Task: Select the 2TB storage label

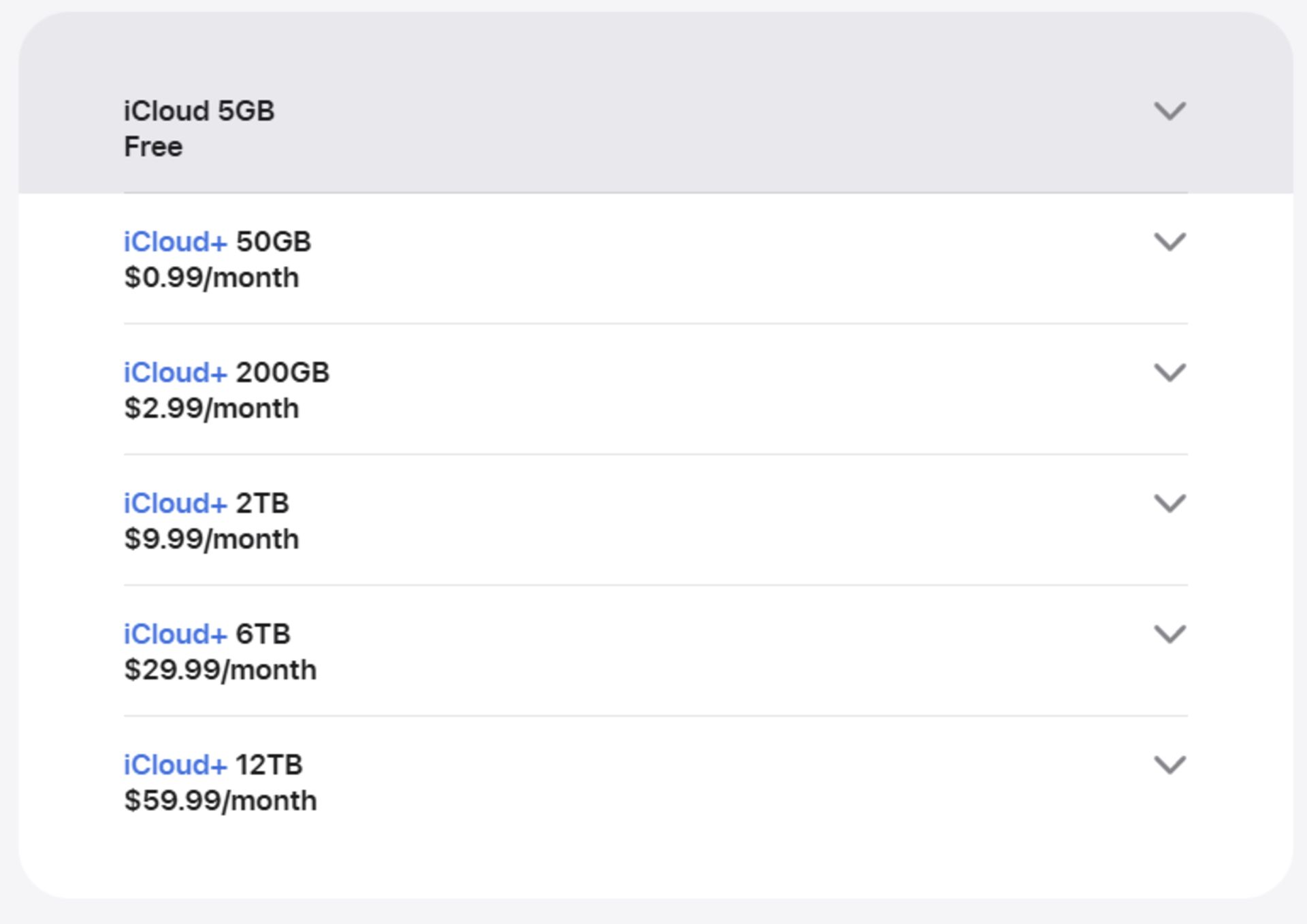Action: (263, 503)
